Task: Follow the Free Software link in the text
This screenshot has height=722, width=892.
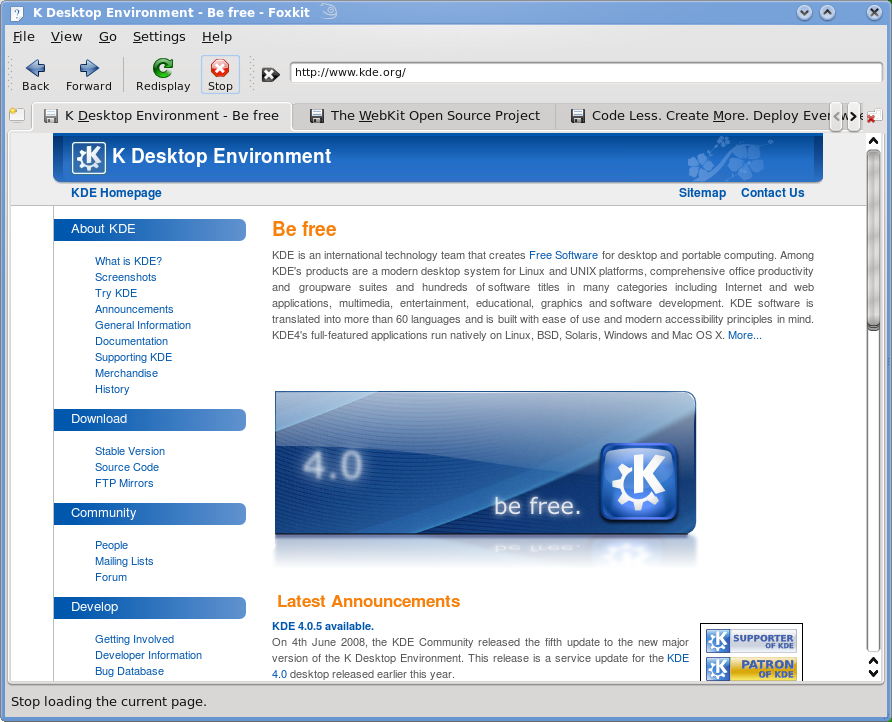Action: click(563, 255)
